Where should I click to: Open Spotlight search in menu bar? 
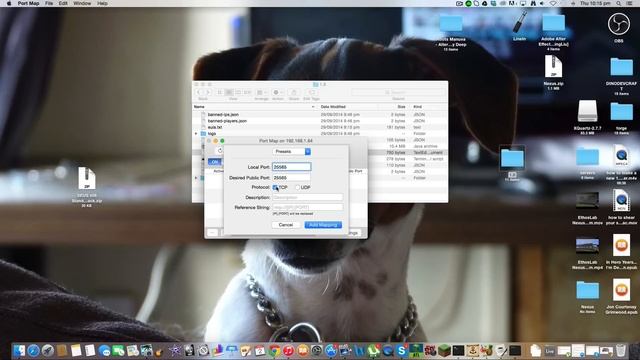click(x=619, y=3)
